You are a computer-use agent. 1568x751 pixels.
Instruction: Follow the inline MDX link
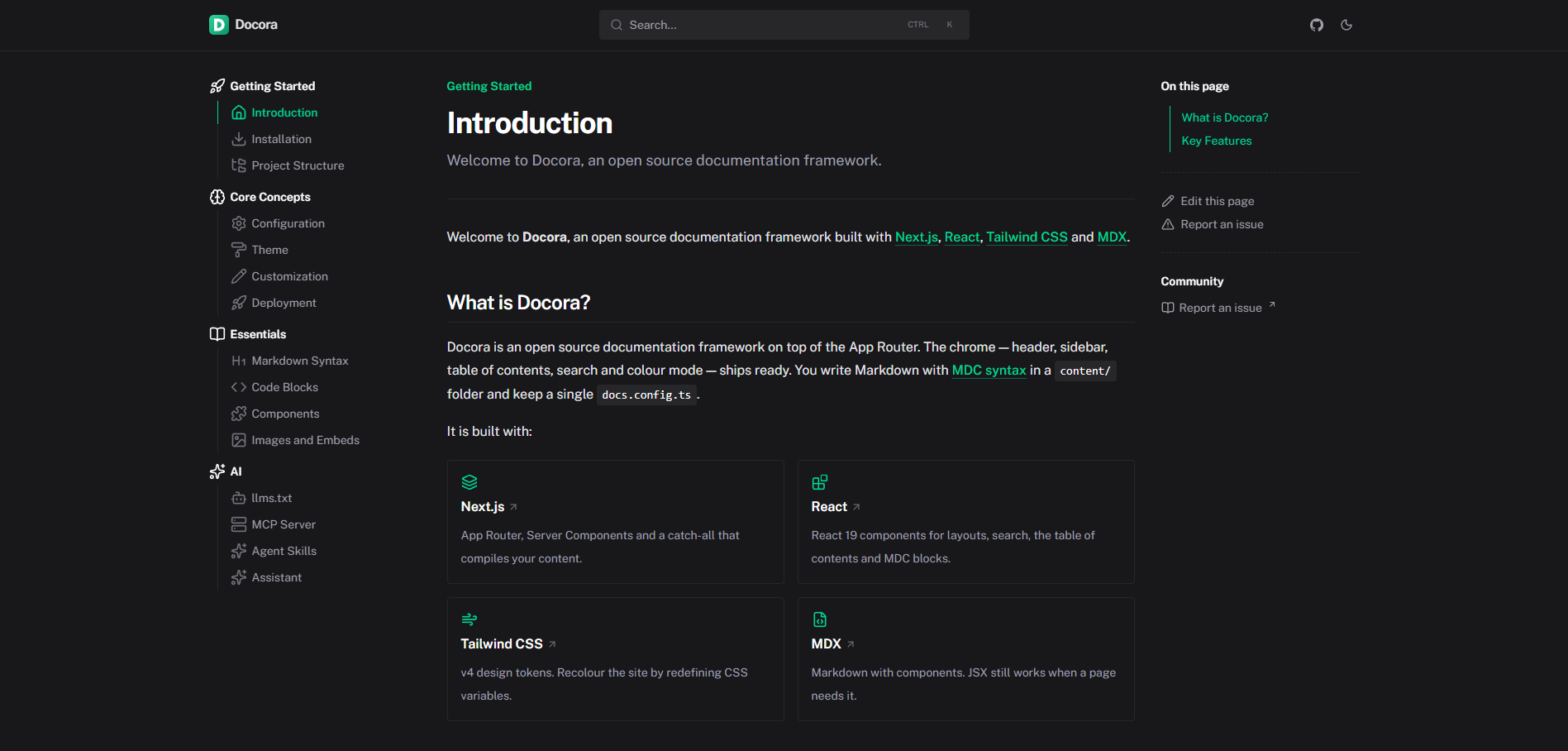(1112, 237)
